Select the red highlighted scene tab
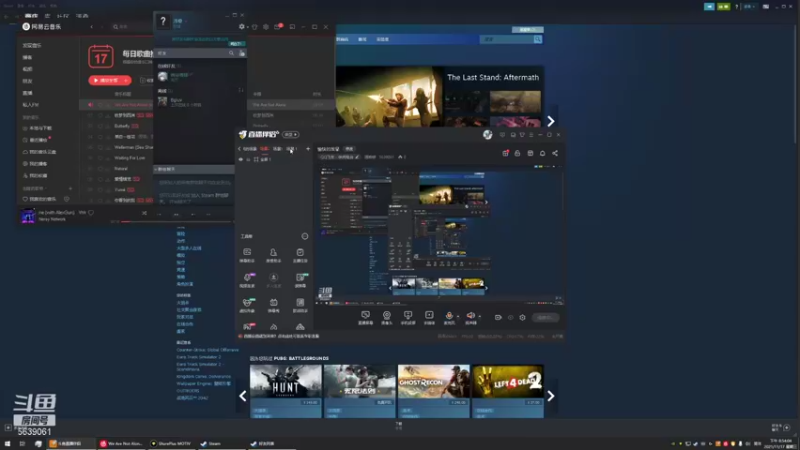 [264, 149]
